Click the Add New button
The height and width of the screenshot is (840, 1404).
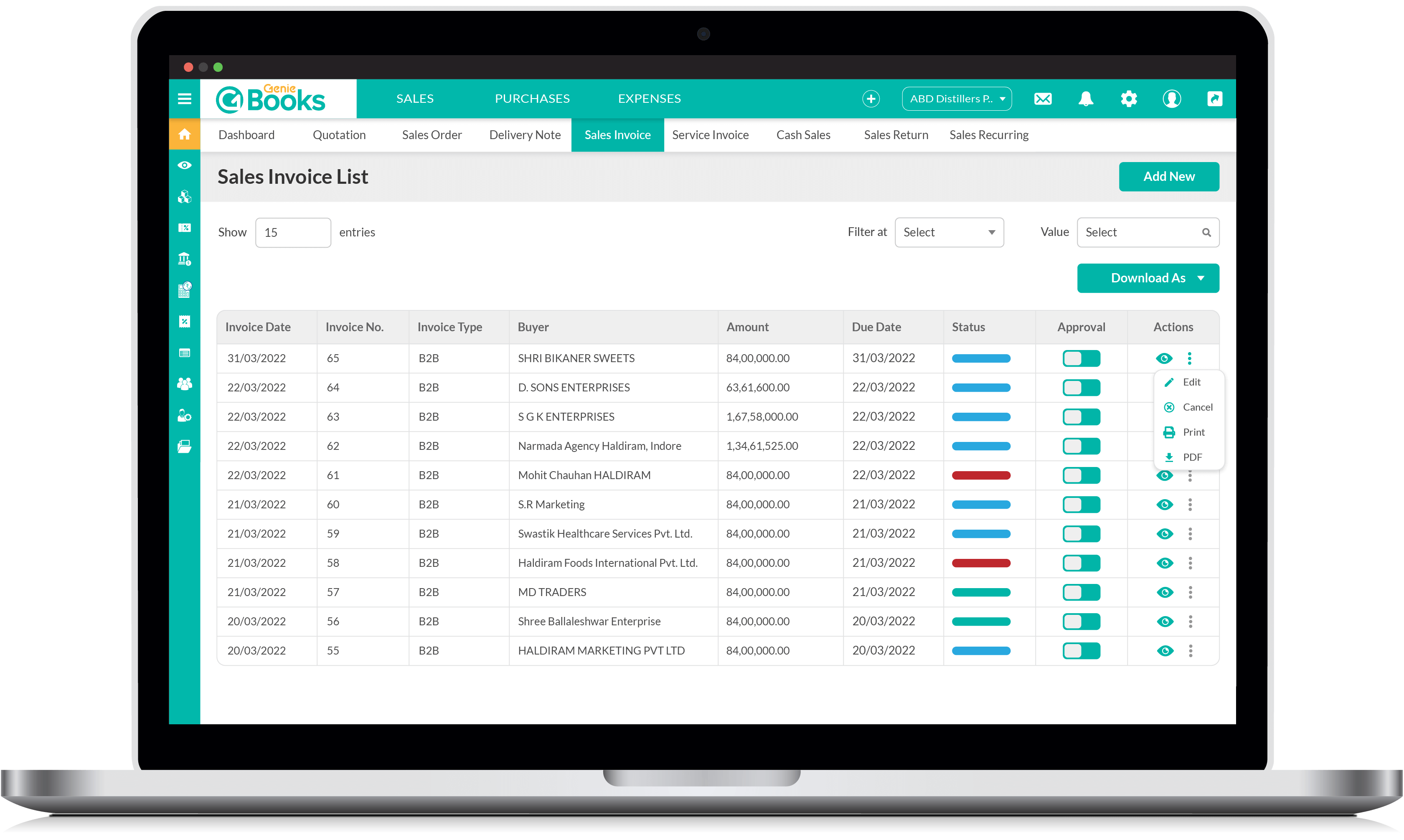coord(1168,177)
